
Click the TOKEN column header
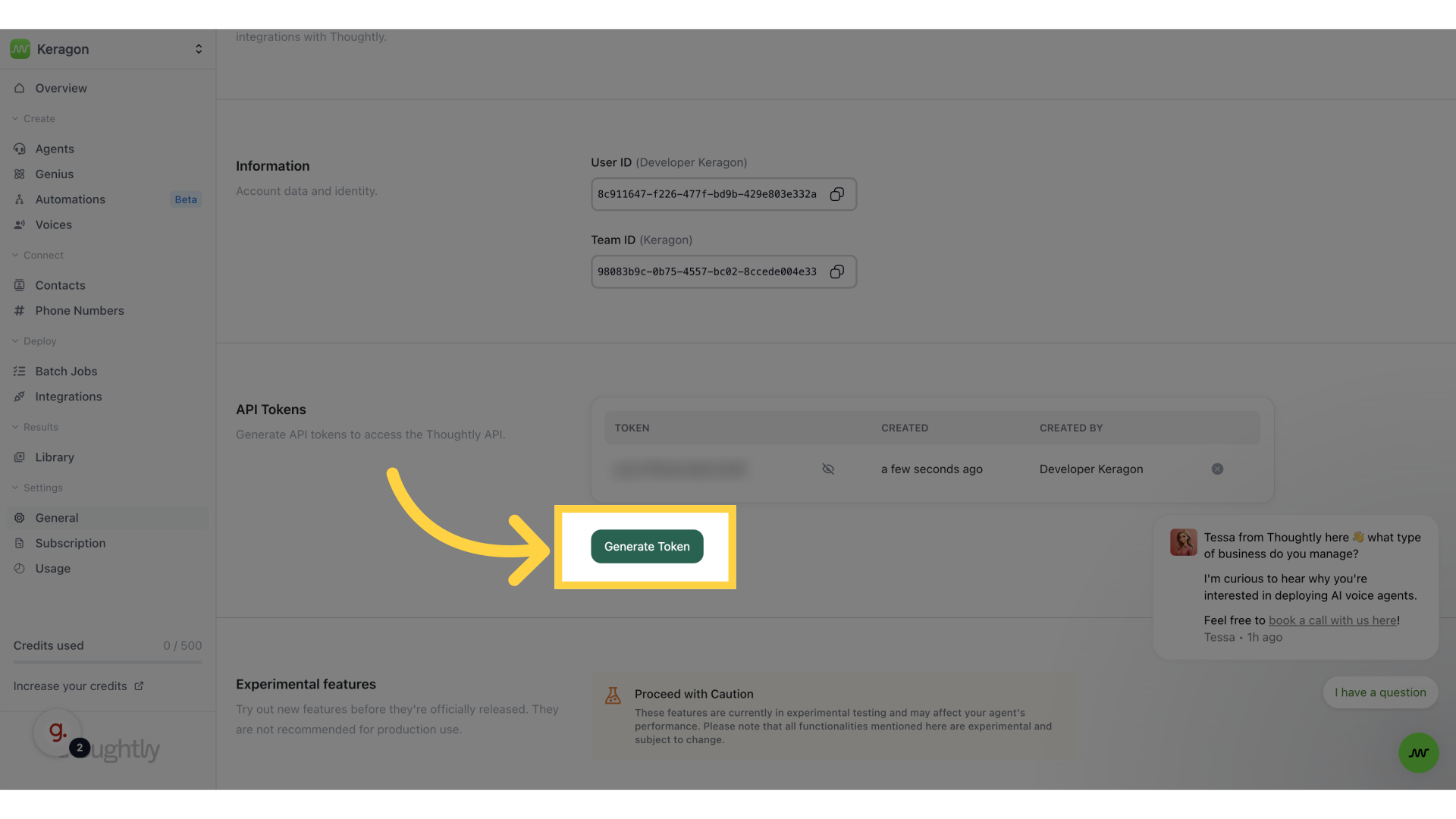[x=632, y=428]
